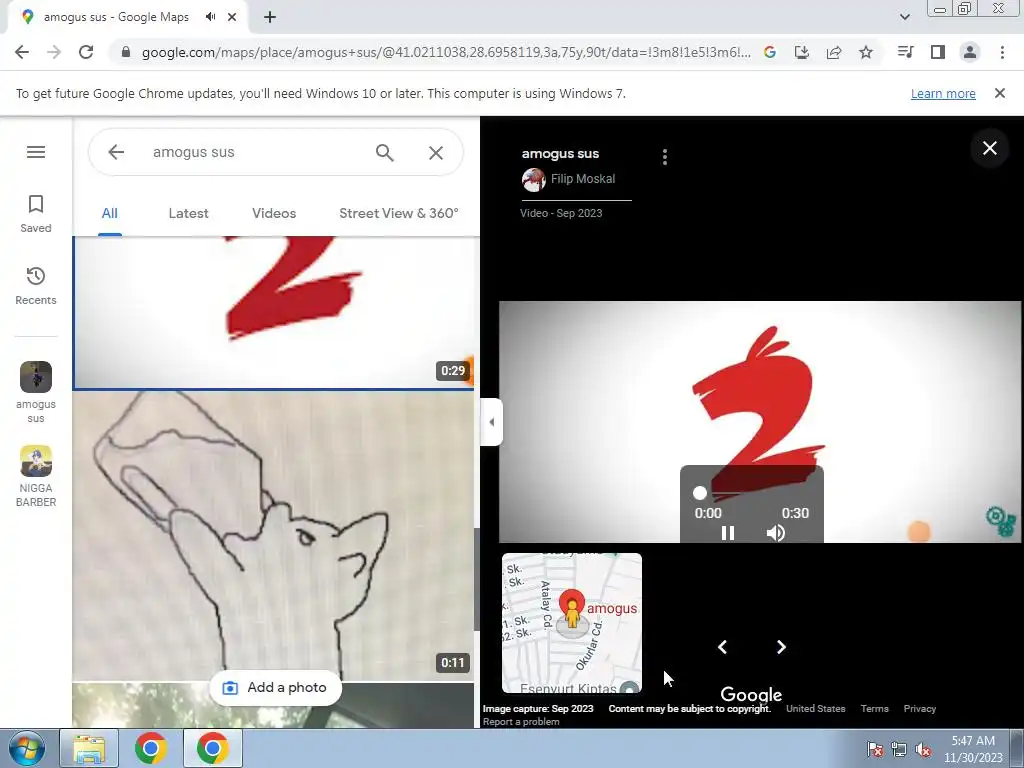Open the Chrome profile avatar menu

click(x=970, y=52)
